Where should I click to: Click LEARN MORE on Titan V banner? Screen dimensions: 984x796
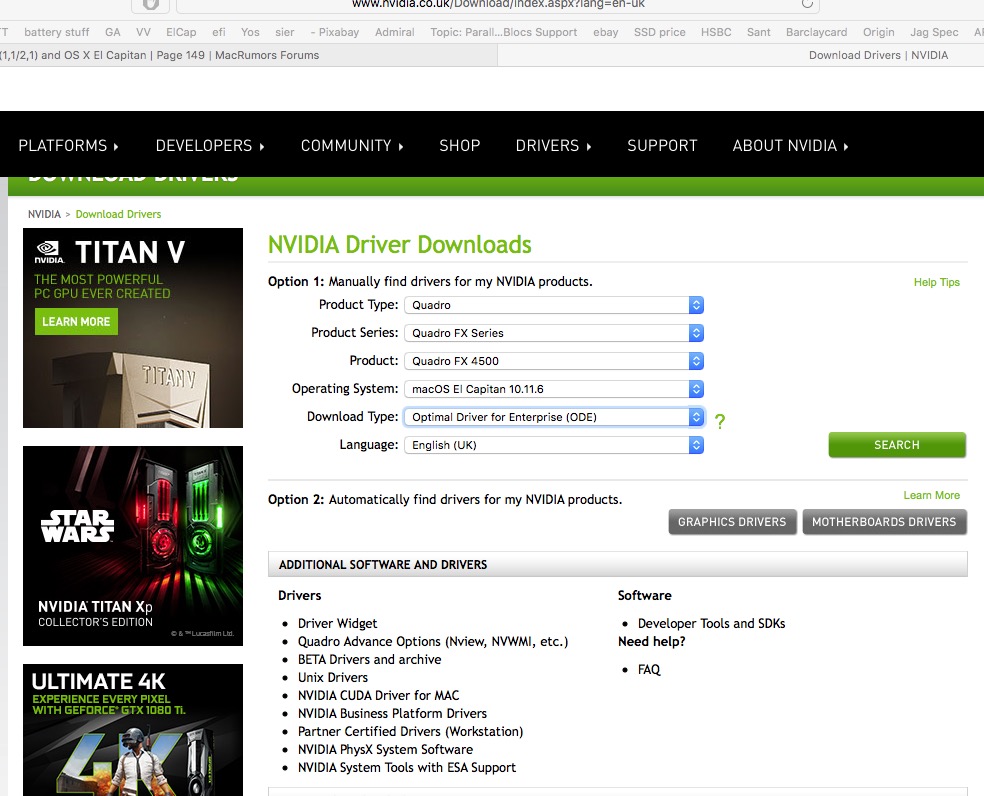[76, 321]
